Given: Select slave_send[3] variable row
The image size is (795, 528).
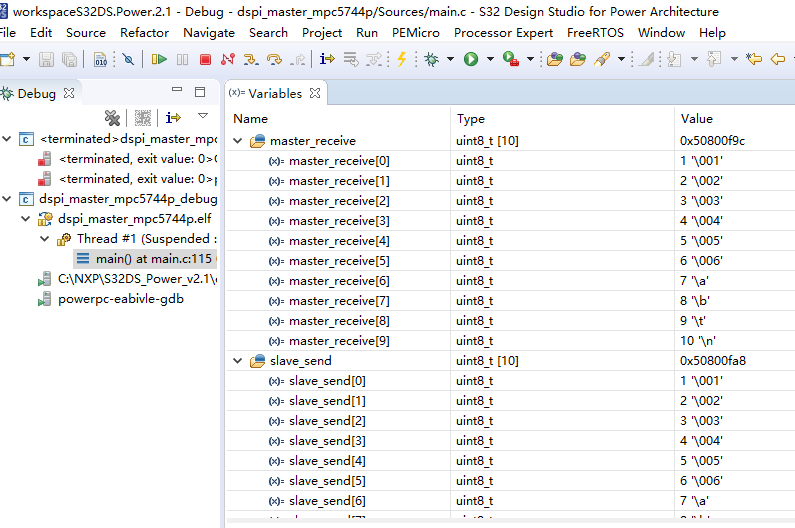Looking at the screenshot, I should (x=511, y=440).
